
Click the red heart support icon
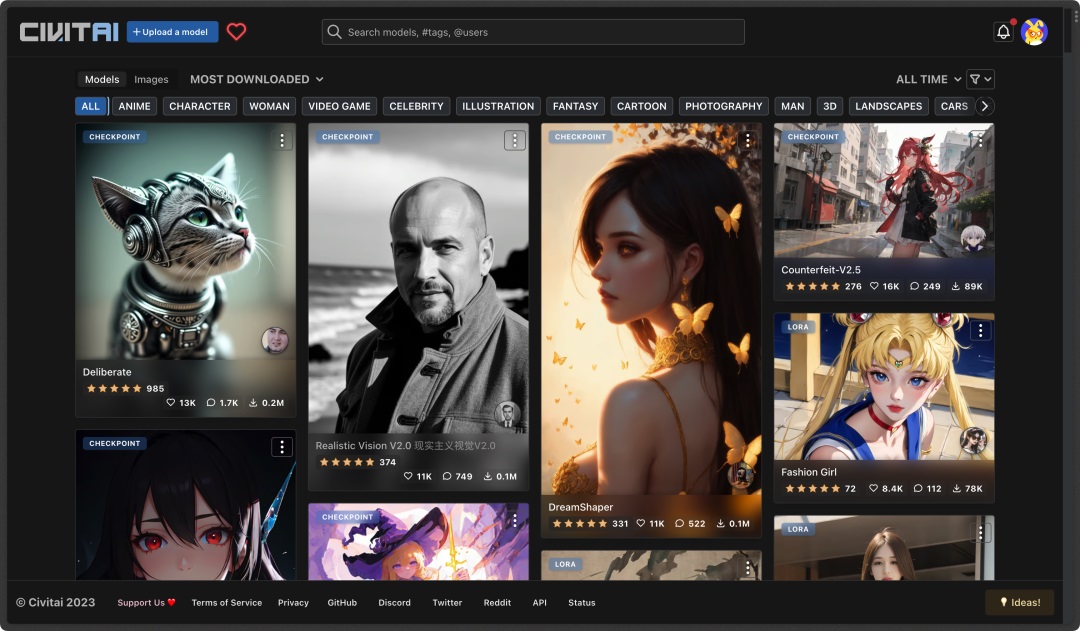(x=236, y=32)
